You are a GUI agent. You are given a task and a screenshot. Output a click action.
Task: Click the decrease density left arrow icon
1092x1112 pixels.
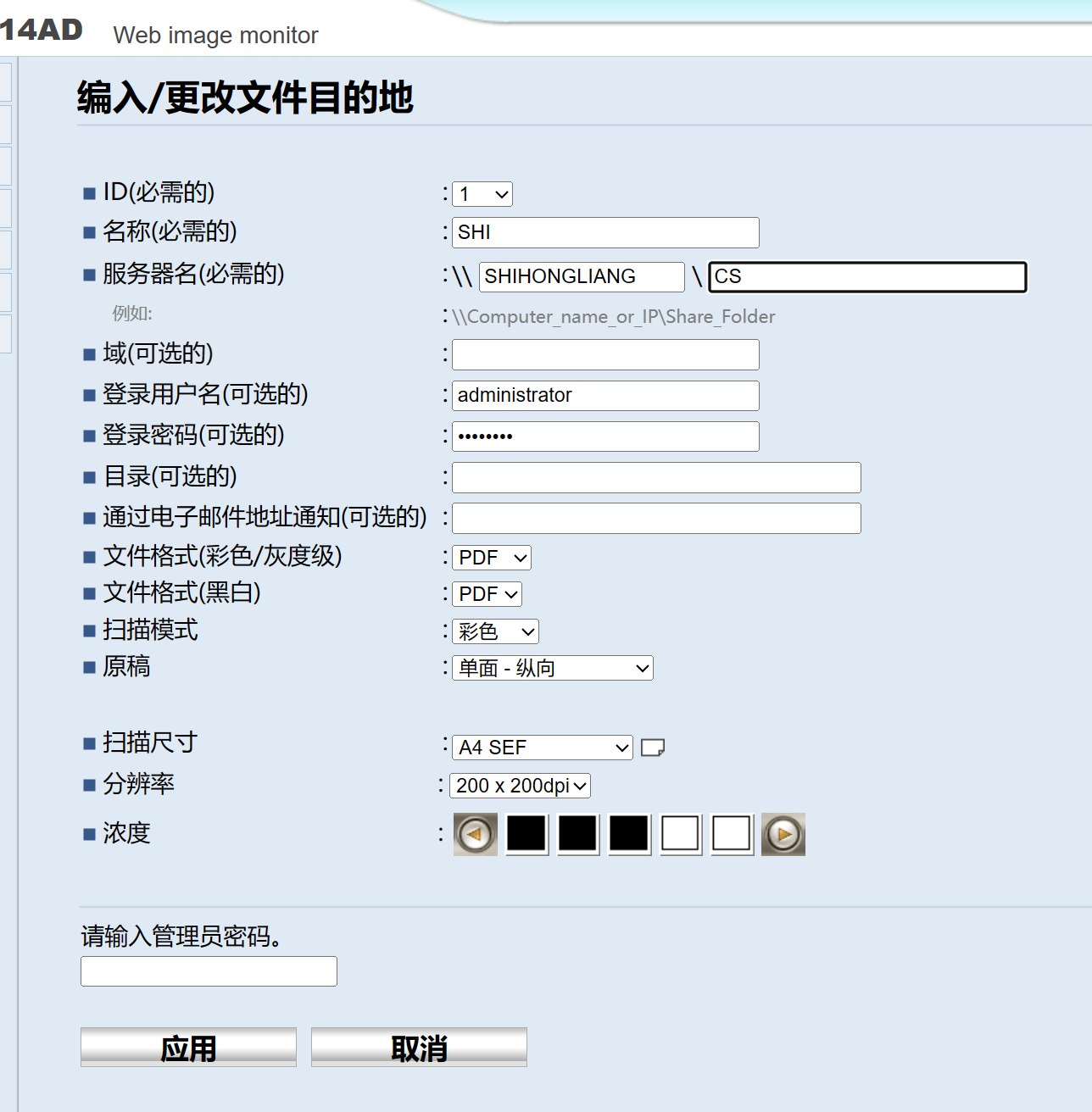(475, 834)
